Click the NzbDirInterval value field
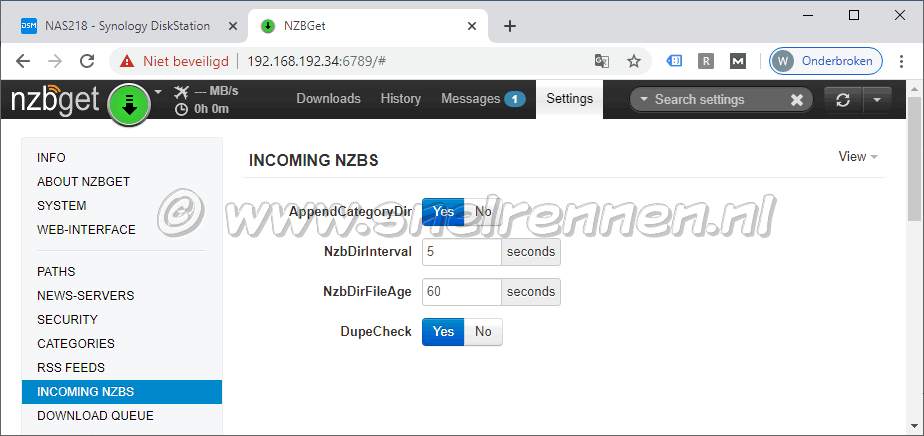Viewport: 924px width, 436px height. pos(461,252)
